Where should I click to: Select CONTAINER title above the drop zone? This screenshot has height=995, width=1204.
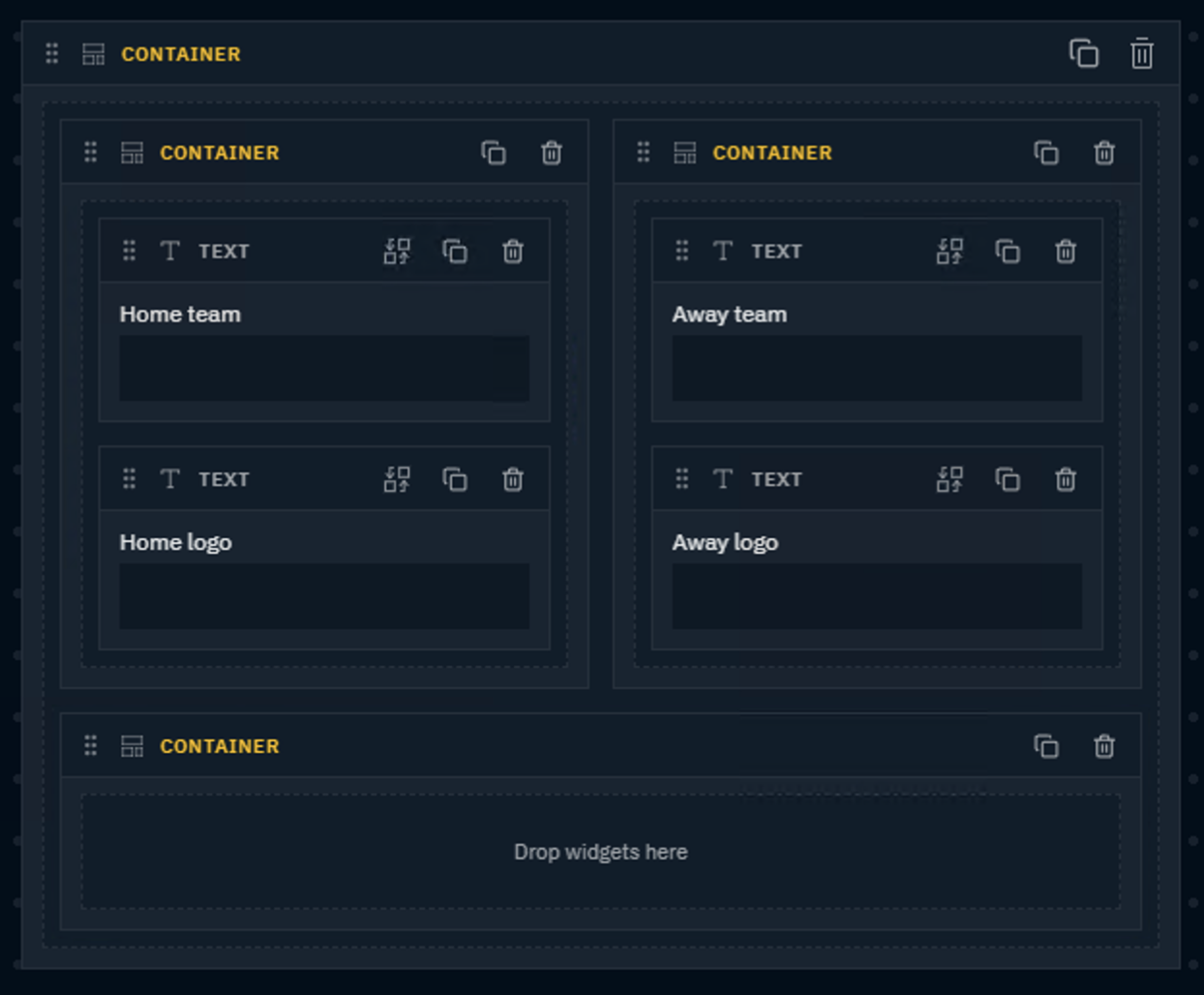click(x=220, y=746)
